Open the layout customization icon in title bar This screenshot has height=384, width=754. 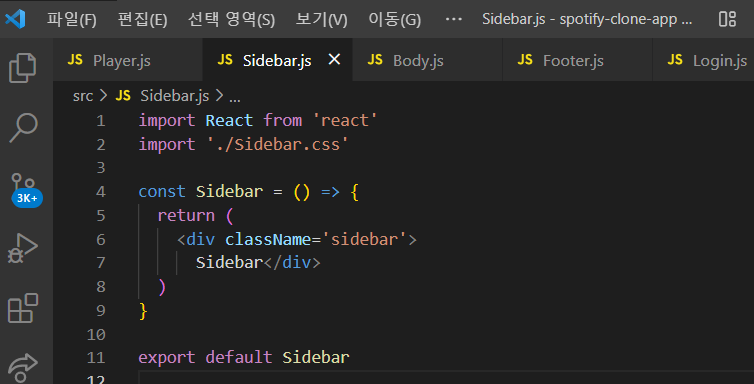[x=728, y=19]
